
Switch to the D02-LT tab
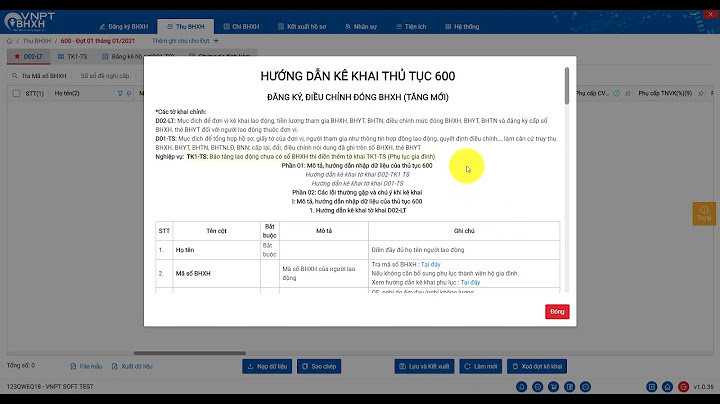pyautogui.click(x=28, y=56)
